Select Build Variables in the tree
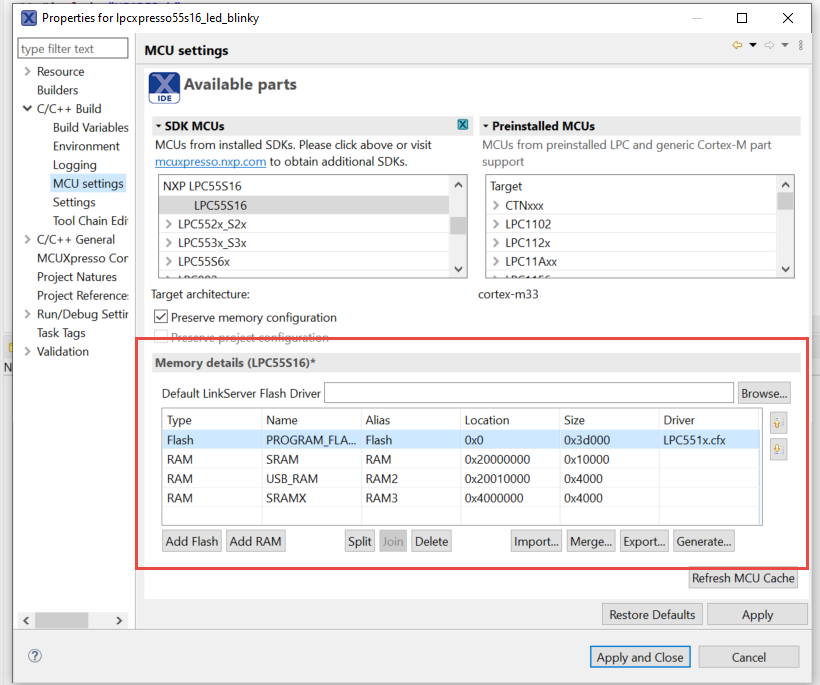Image resolution: width=820 pixels, height=685 pixels. coord(90,128)
